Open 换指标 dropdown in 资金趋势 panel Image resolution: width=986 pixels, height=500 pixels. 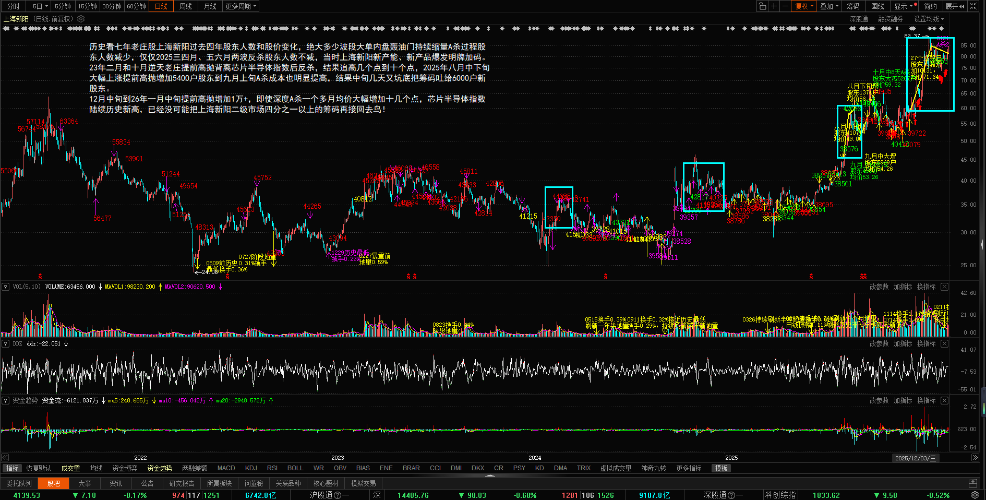click(x=926, y=401)
